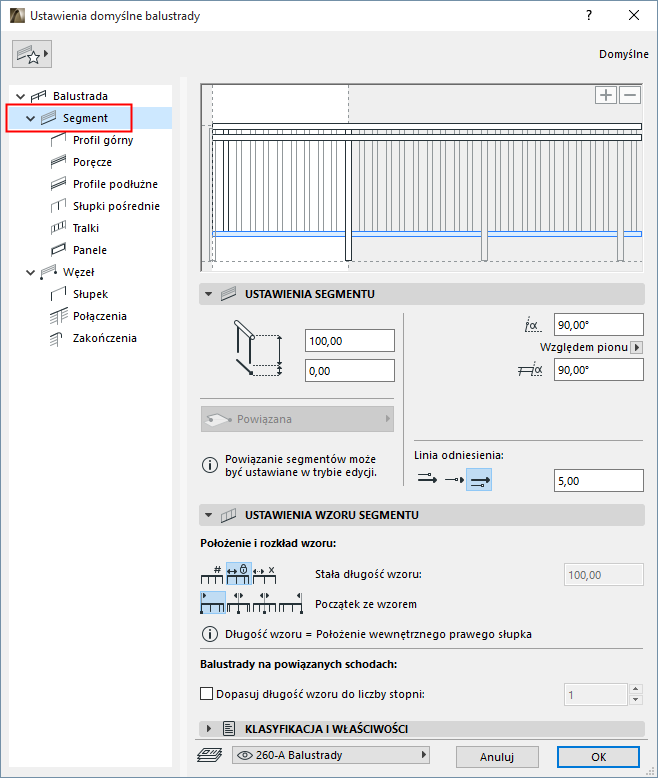
Task: Click the Tralki balusters icon
Action: [58, 228]
